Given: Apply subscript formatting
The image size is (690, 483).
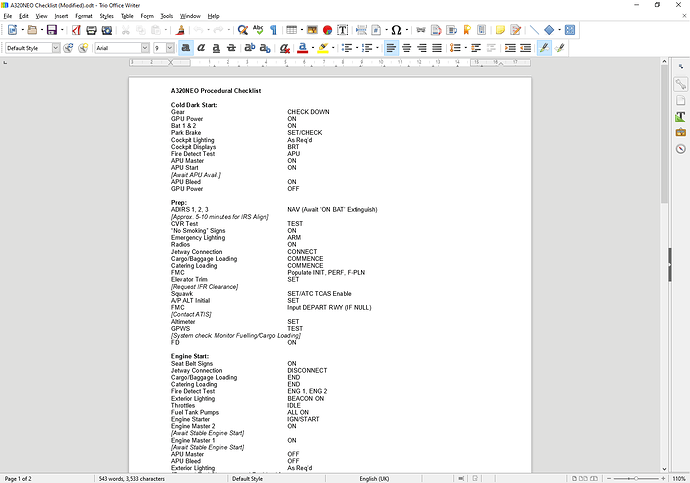Looking at the screenshot, I should pyautogui.click(x=265, y=48).
